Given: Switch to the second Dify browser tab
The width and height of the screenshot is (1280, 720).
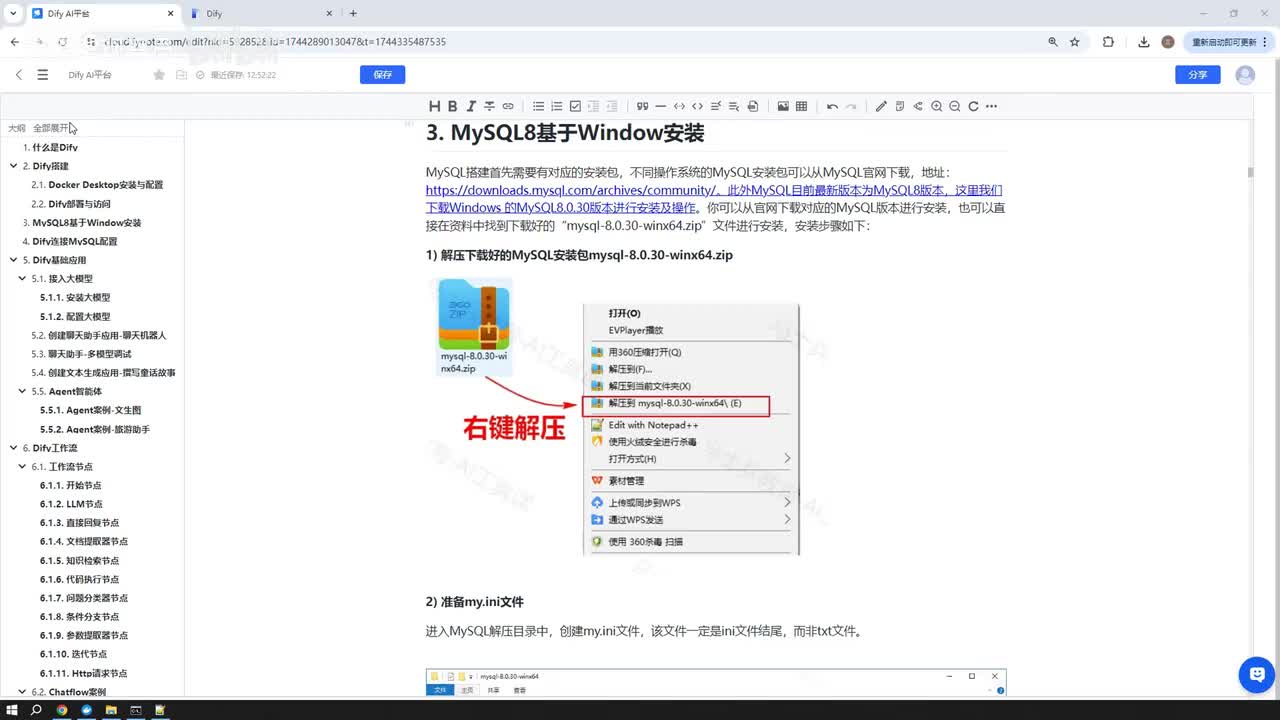Looking at the screenshot, I should pos(260,13).
